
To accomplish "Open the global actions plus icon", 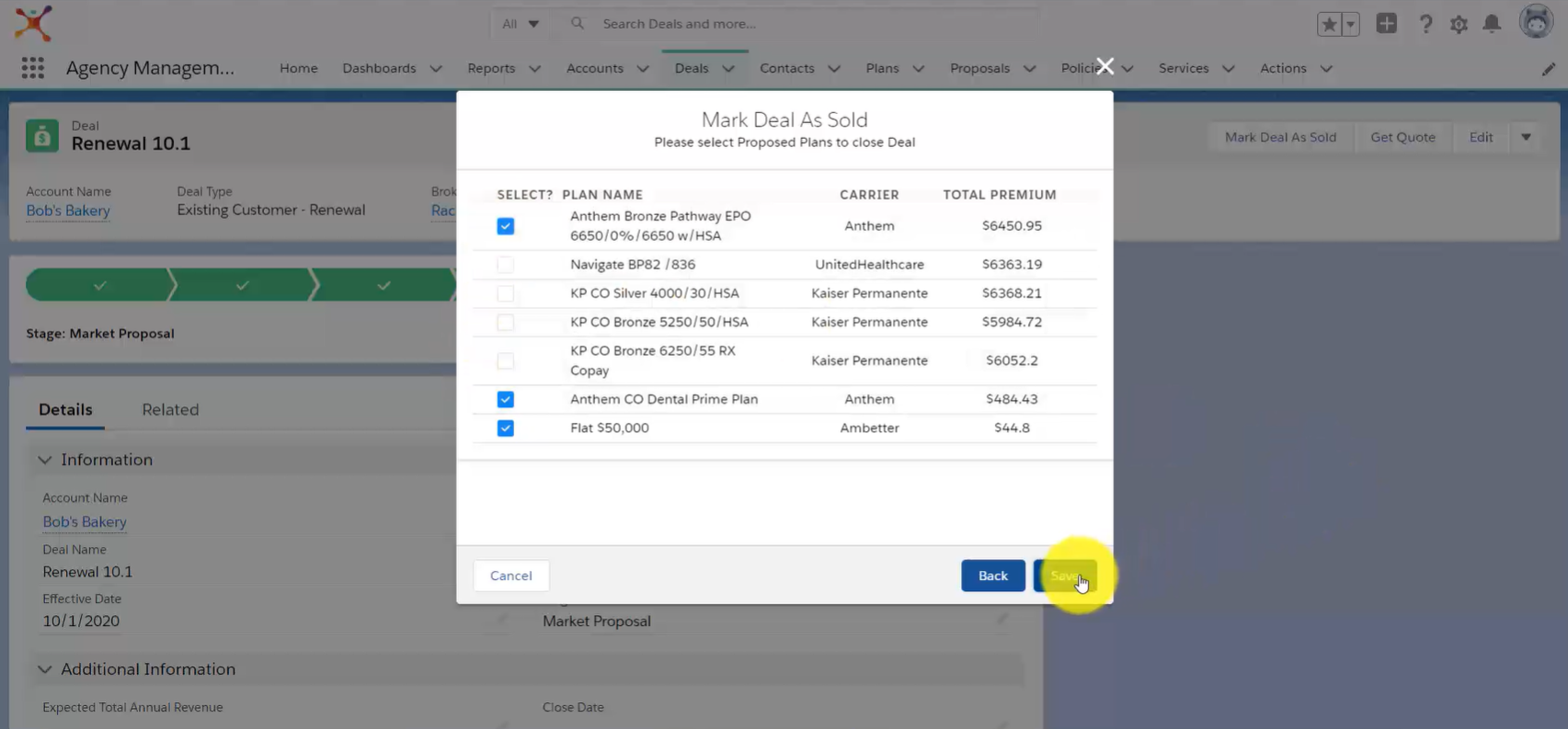I will pyautogui.click(x=1387, y=24).
